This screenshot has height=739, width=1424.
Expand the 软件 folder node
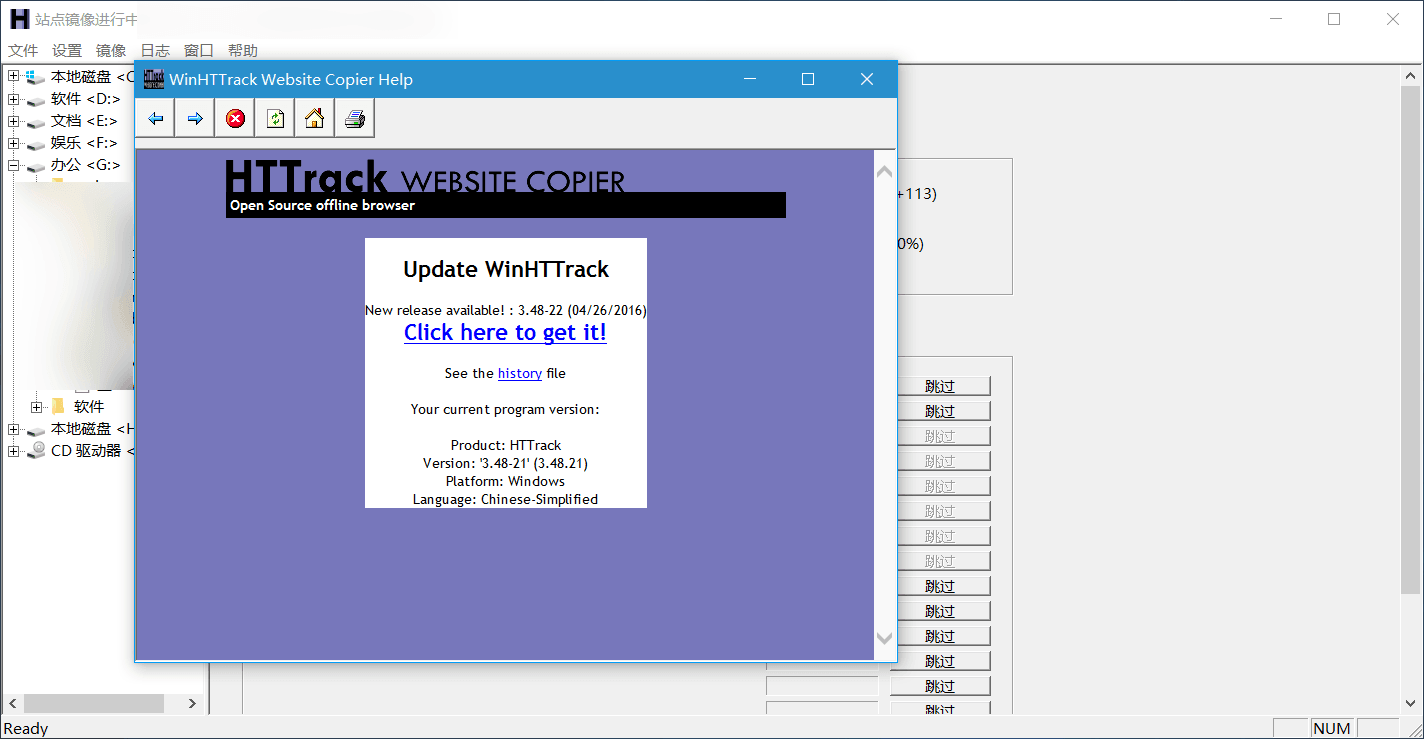(x=37, y=406)
